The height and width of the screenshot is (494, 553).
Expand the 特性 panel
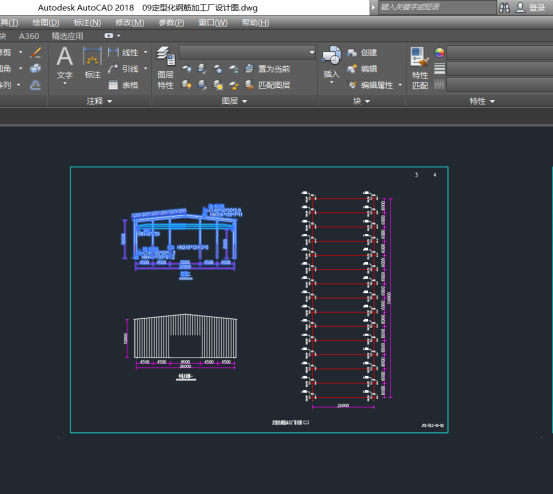pos(482,101)
